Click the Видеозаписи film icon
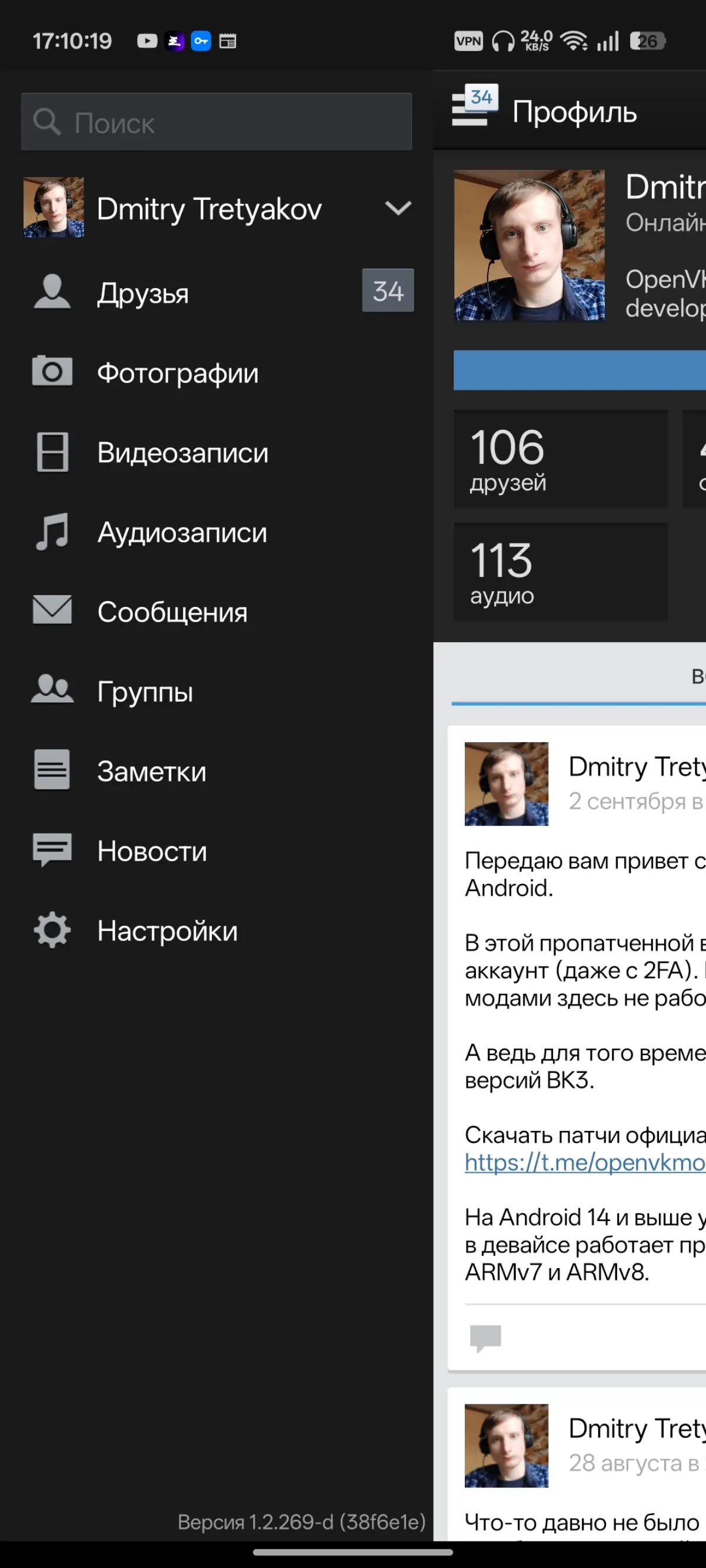The width and height of the screenshot is (706, 1568). pos(52,452)
